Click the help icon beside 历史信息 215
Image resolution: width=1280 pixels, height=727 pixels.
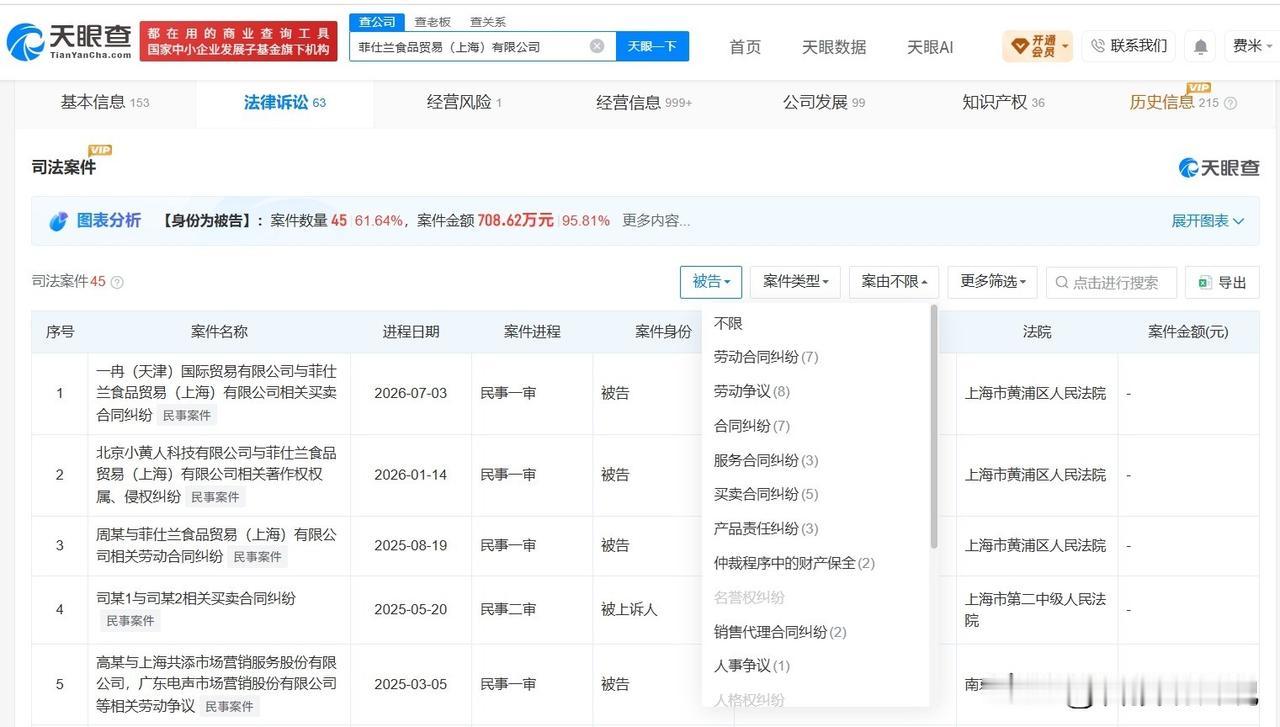point(1230,103)
